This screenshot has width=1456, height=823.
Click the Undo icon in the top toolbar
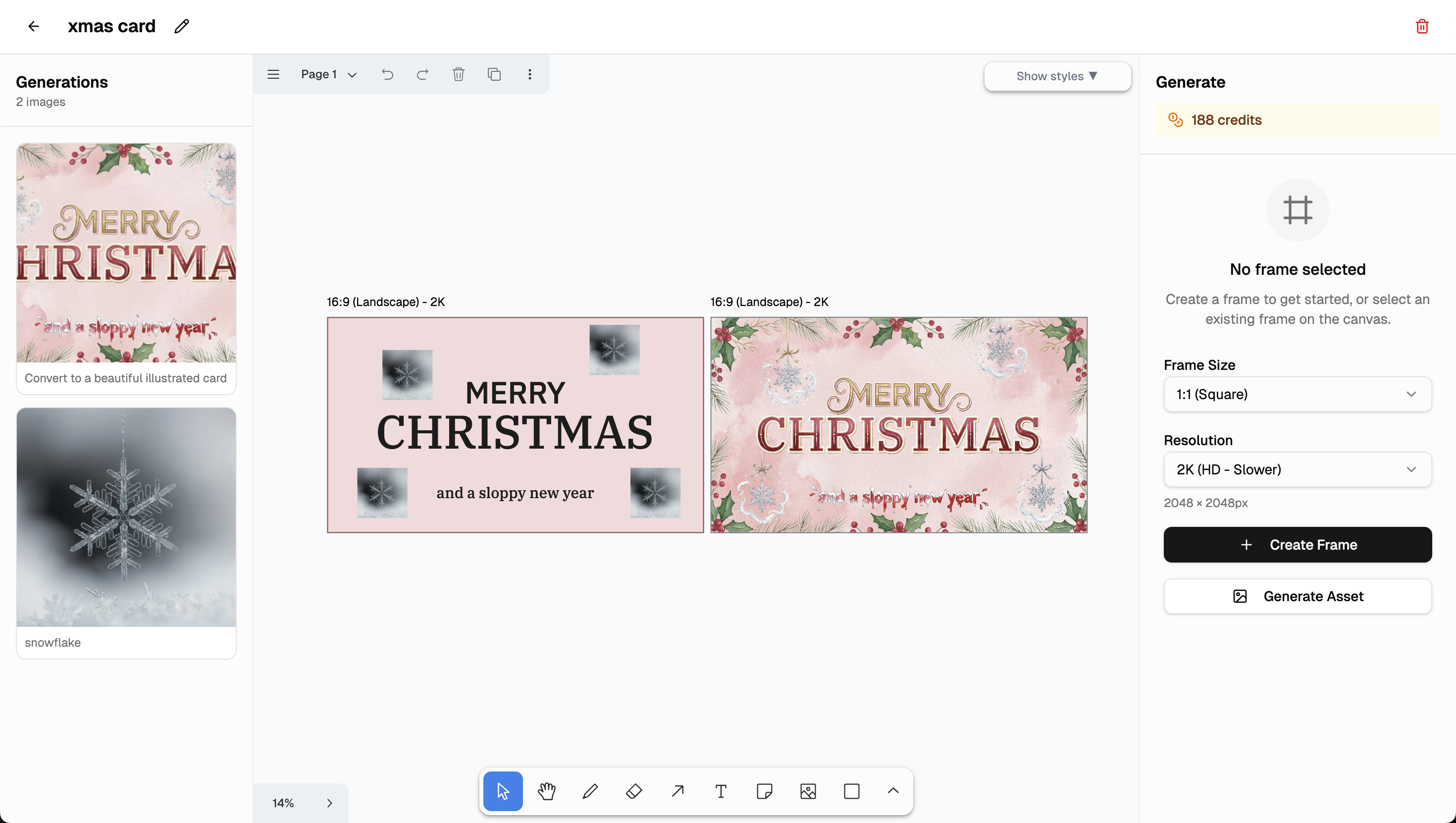388,74
